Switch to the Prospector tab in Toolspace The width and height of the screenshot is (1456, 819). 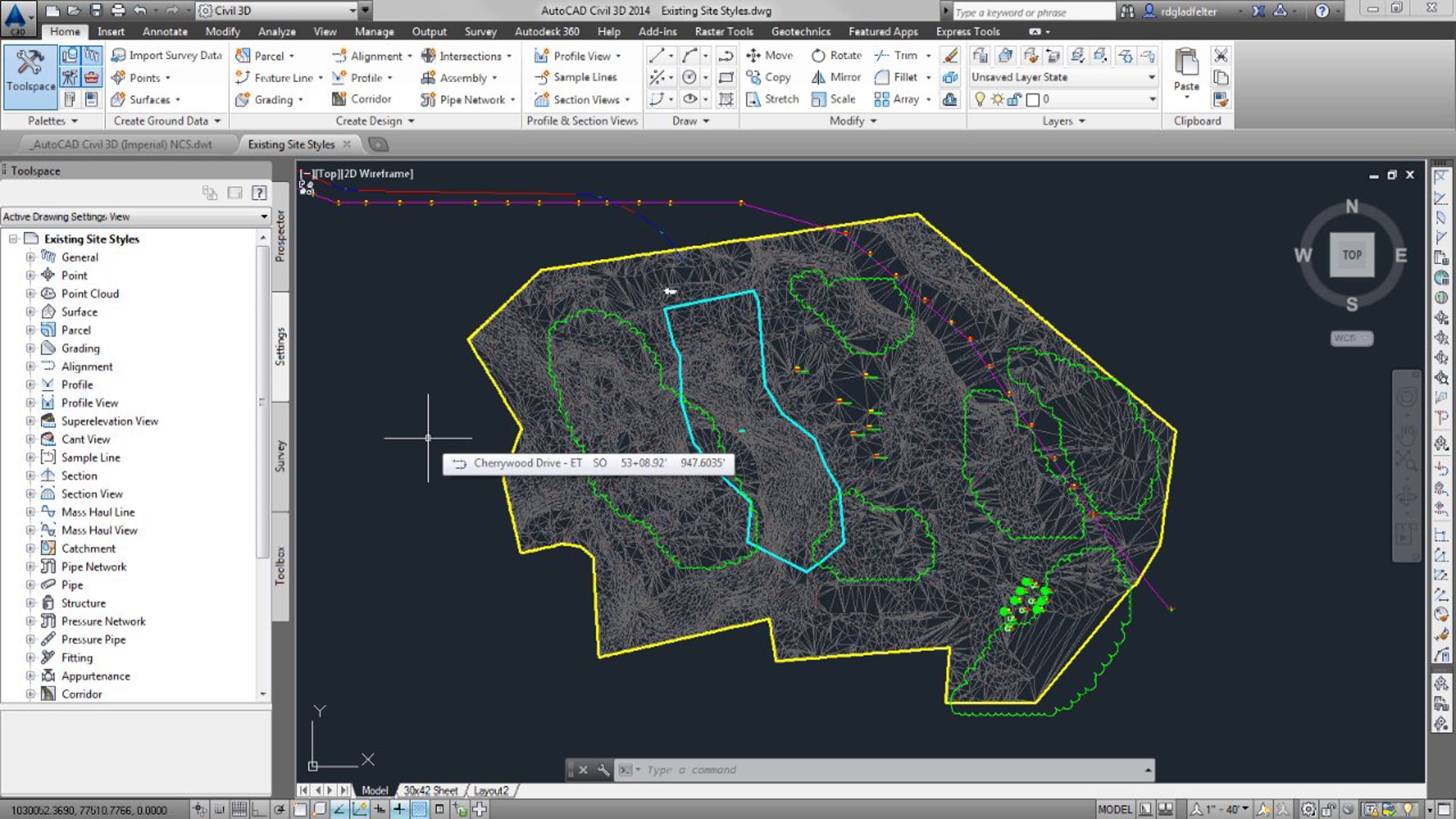click(x=280, y=237)
